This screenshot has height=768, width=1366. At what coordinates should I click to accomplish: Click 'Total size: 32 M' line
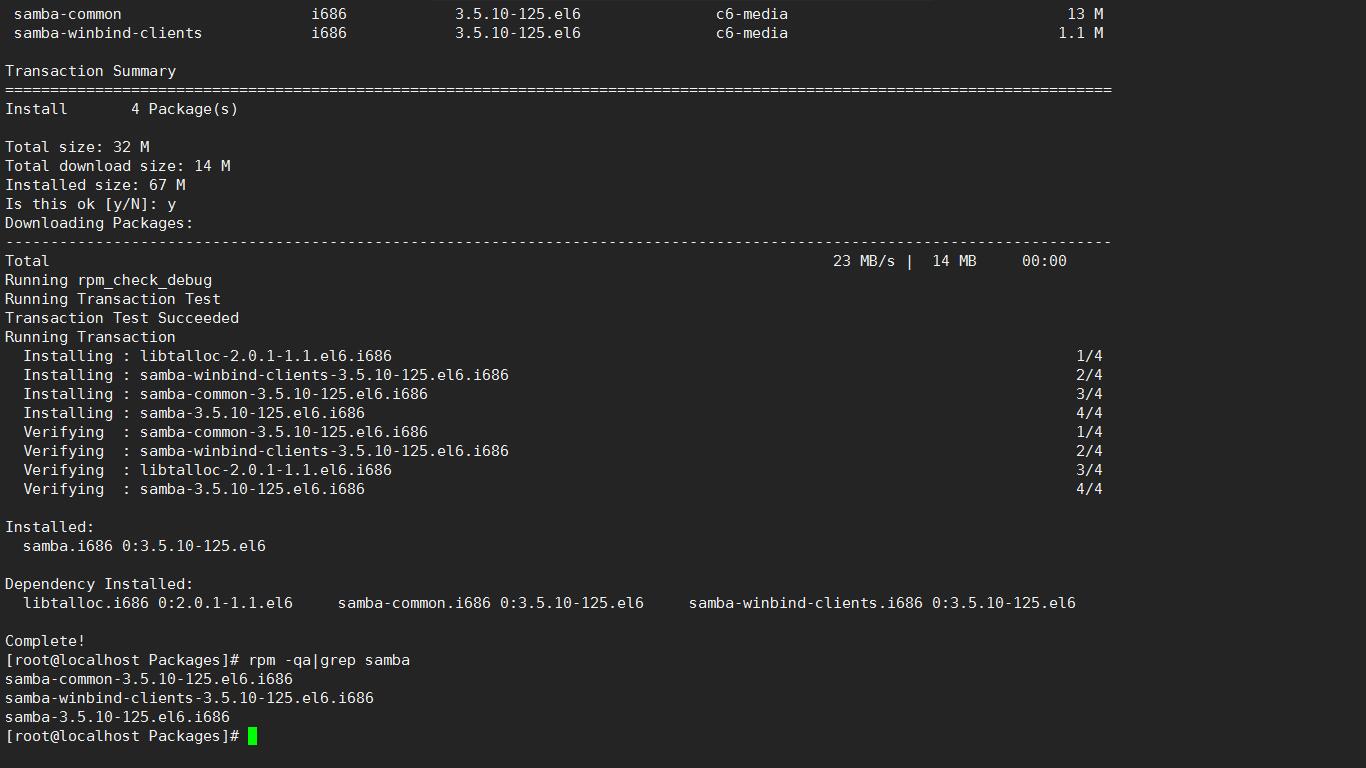pos(77,147)
